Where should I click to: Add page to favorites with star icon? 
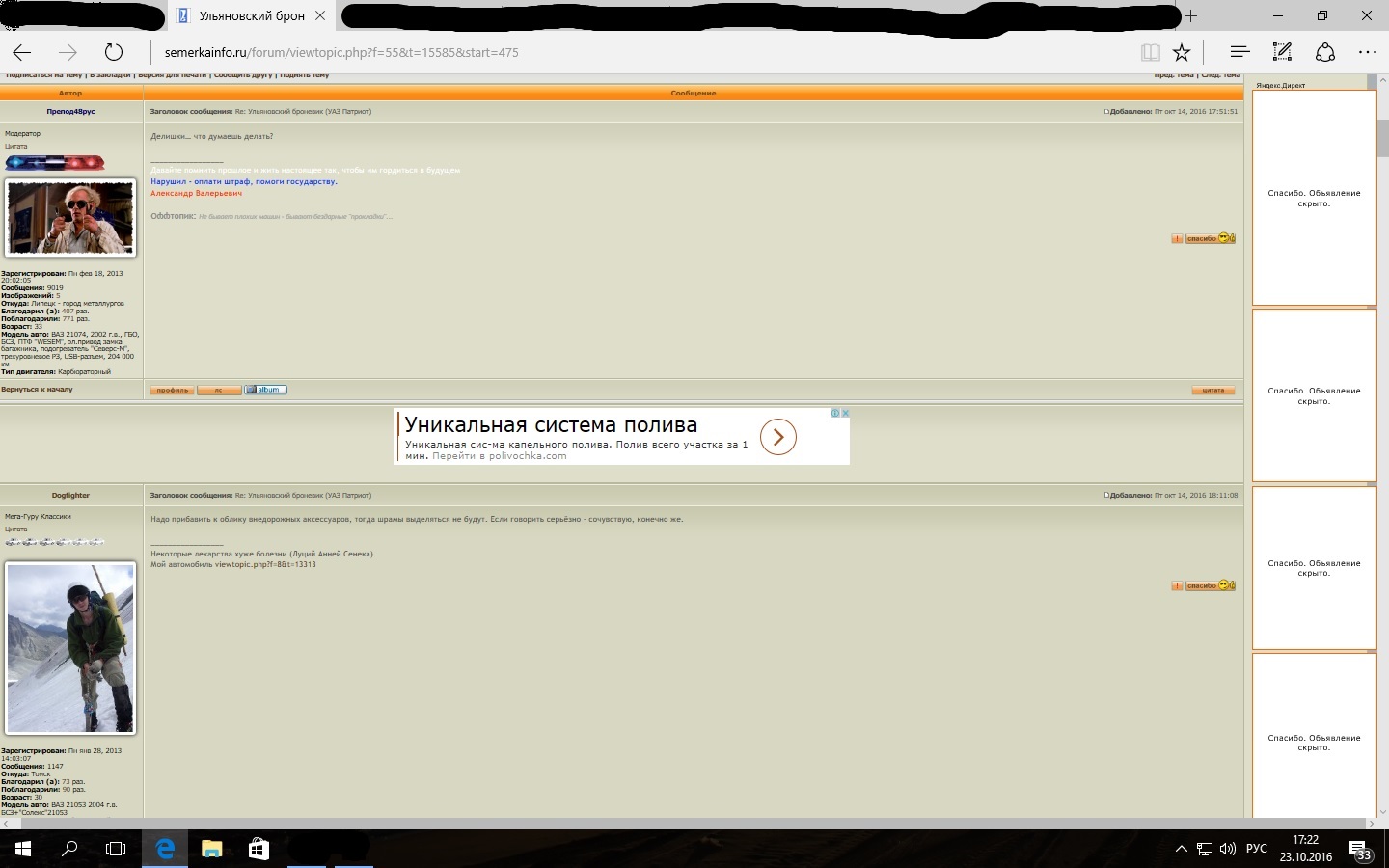click(1182, 52)
